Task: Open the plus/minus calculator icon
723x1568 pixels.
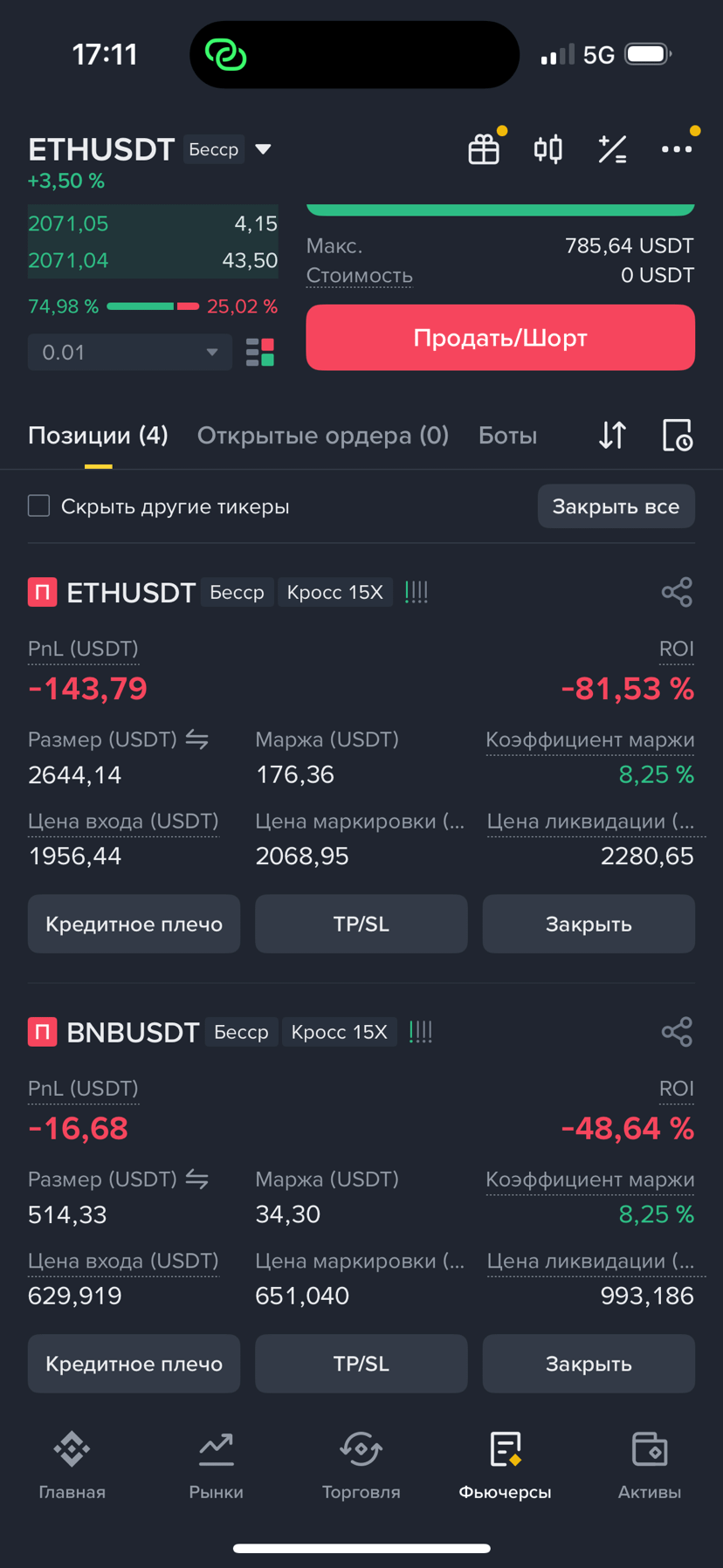Action: [612, 149]
